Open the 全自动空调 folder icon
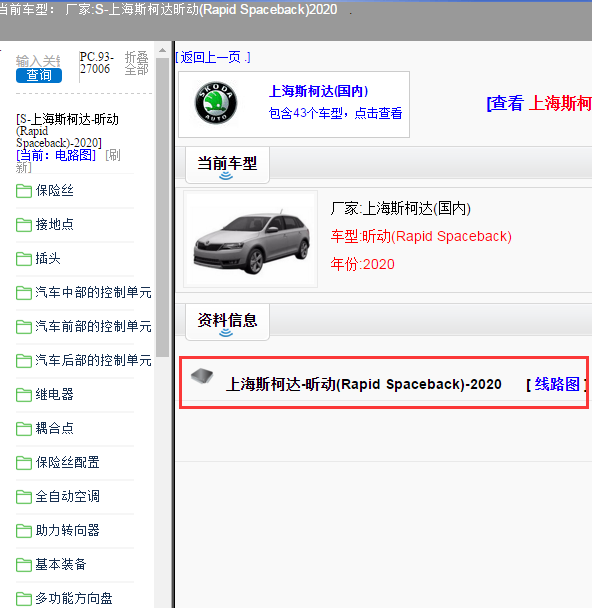The image size is (592, 608). click(x=24, y=497)
